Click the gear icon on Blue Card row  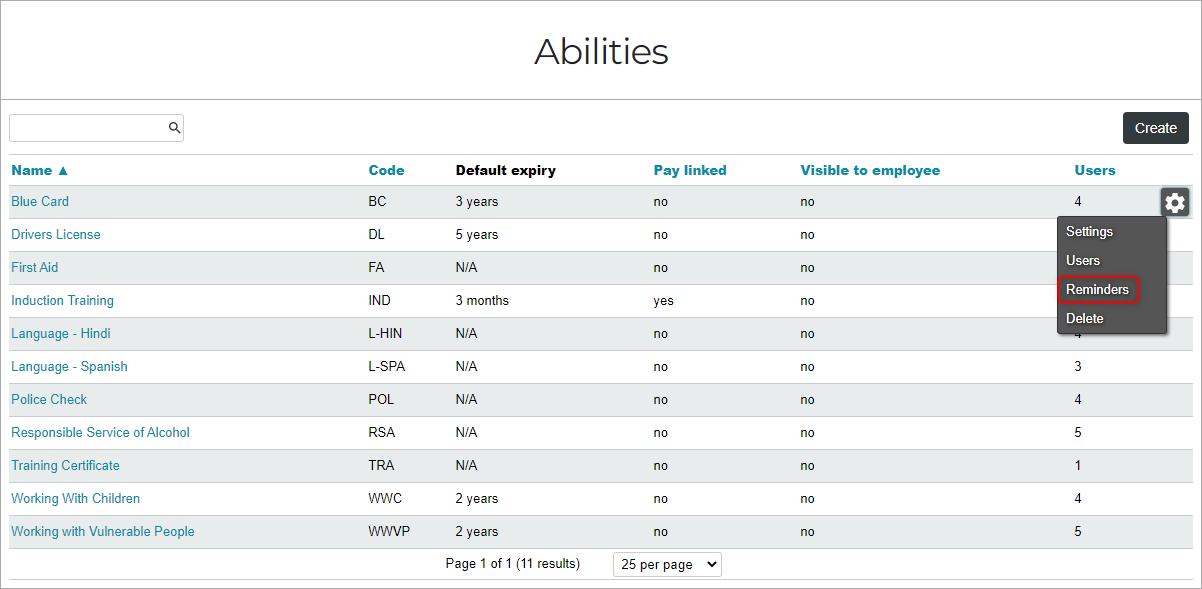pyautogui.click(x=1175, y=203)
